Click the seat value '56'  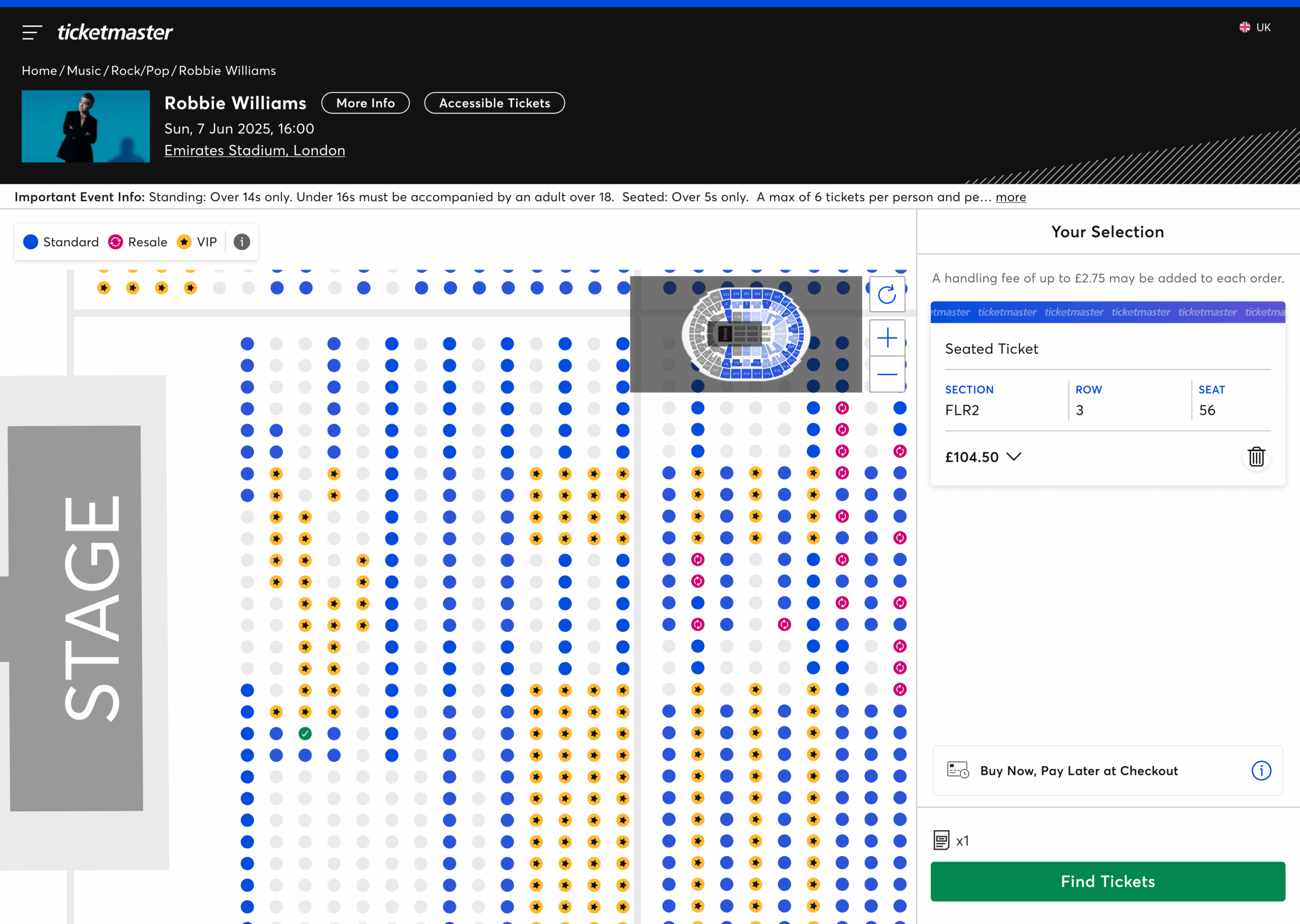click(1207, 410)
